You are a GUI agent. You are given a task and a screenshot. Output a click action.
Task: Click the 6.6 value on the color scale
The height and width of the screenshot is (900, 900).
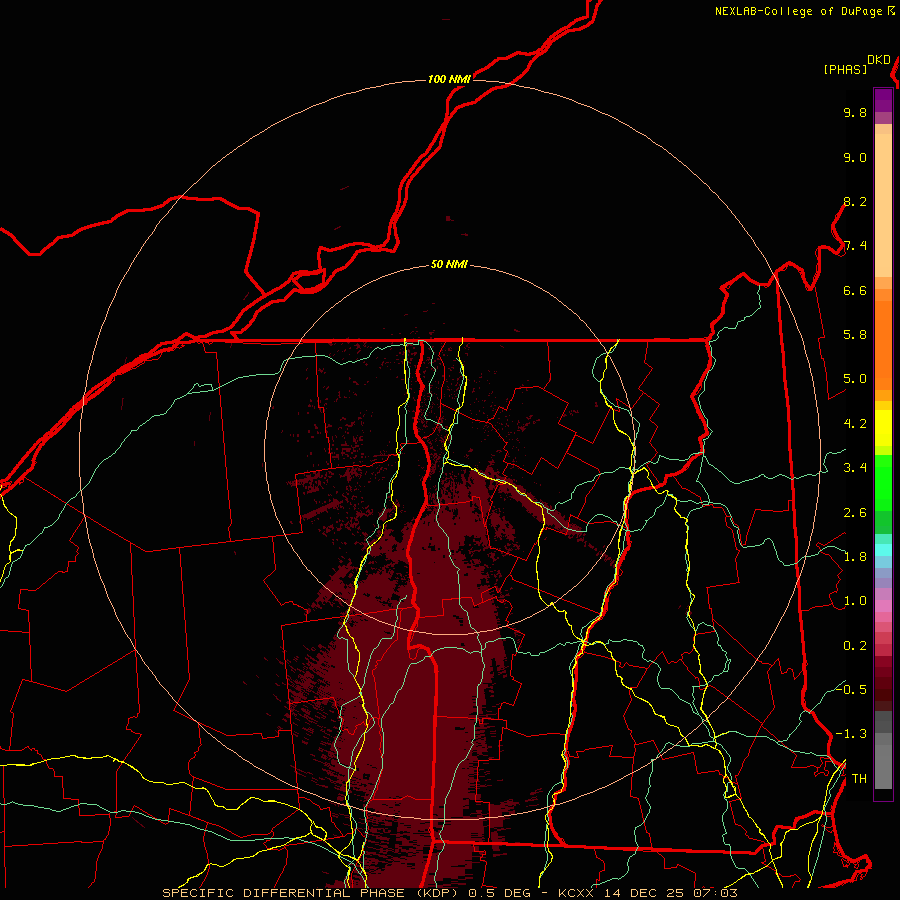(x=855, y=290)
